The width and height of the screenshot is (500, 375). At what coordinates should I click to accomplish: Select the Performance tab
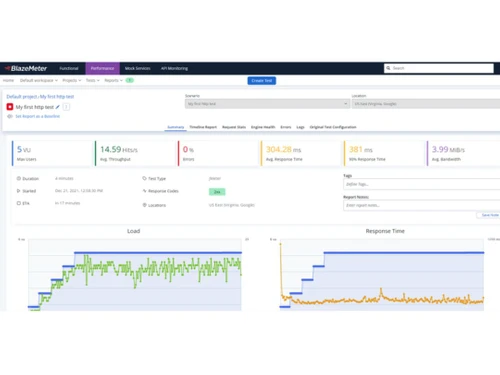point(102,68)
